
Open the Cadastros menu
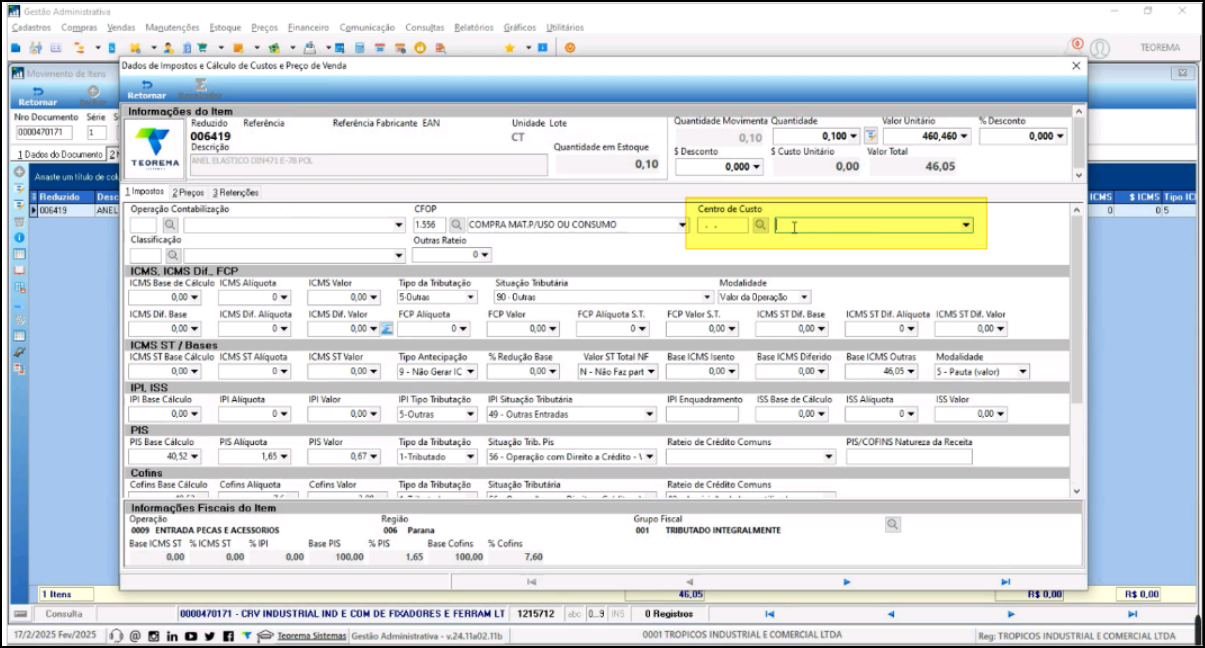(31, 27)
